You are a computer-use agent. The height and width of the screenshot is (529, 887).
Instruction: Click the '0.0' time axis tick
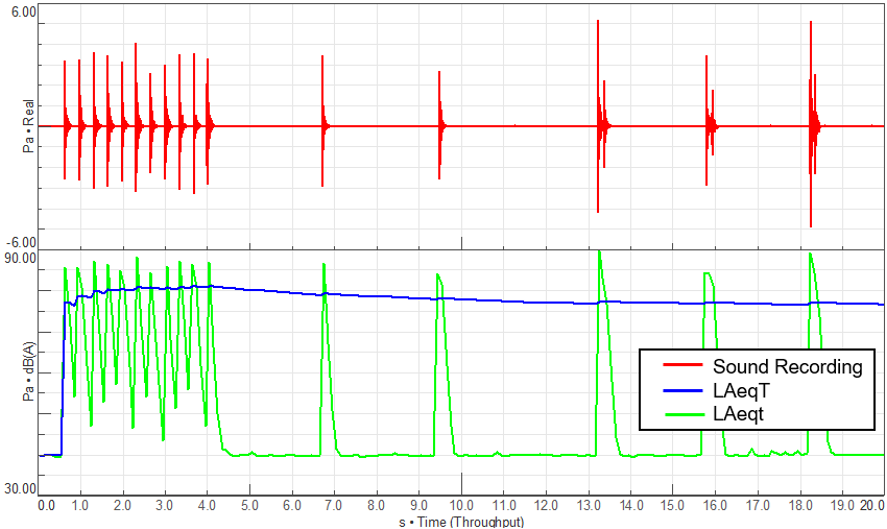(46, 505)
